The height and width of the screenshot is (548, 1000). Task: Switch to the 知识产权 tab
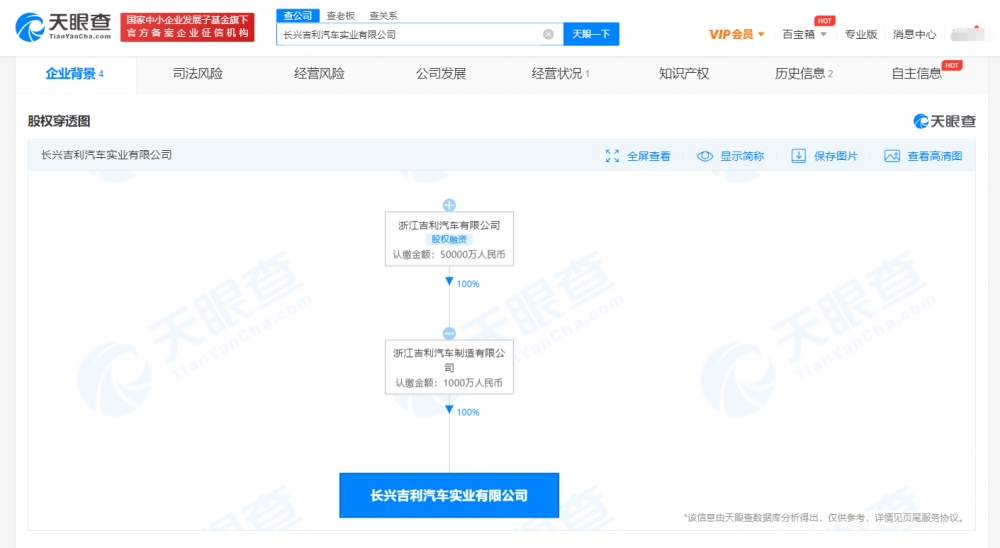pyautogui.click(x=684, y=73)
